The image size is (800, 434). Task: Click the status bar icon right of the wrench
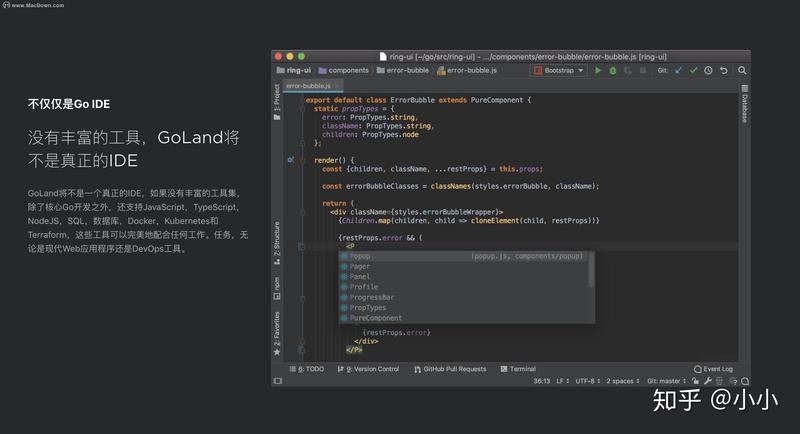pos(719,381)
